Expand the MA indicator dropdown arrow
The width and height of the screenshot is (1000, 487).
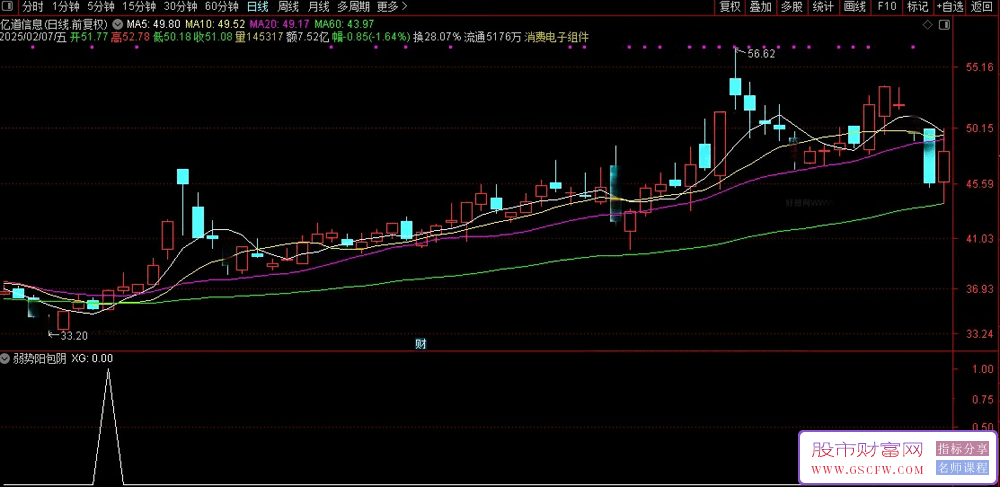coord(118,24)
